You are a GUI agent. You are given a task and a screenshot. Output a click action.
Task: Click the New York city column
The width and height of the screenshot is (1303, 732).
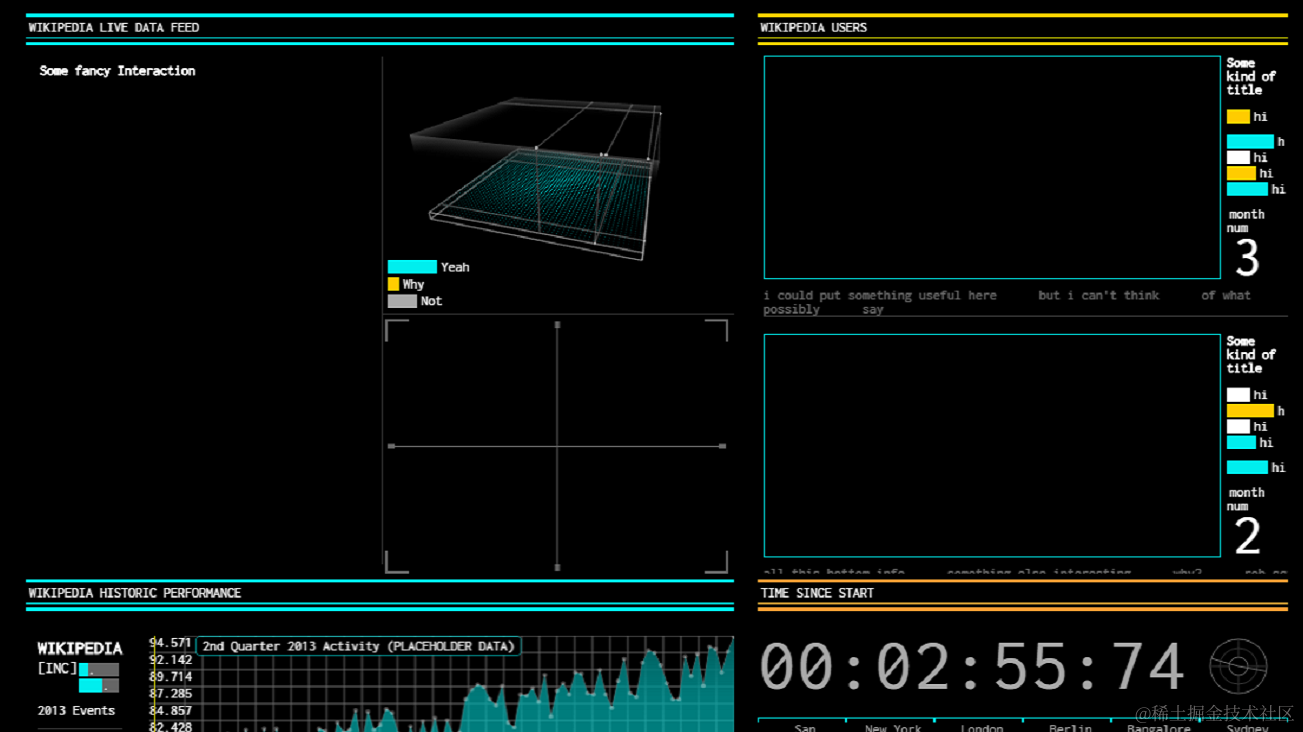[x=893, y=727]
